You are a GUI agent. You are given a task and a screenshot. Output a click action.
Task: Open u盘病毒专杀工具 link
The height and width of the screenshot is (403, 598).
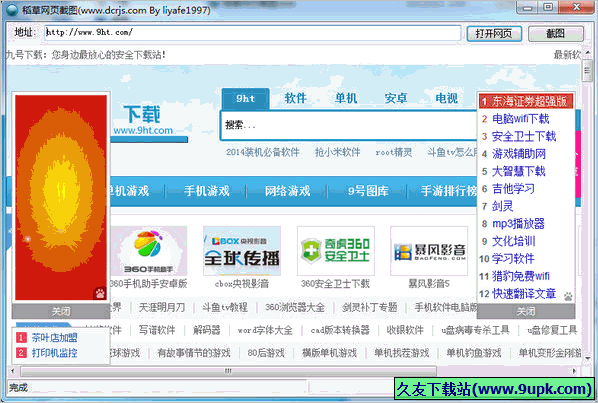coord(476,330)
